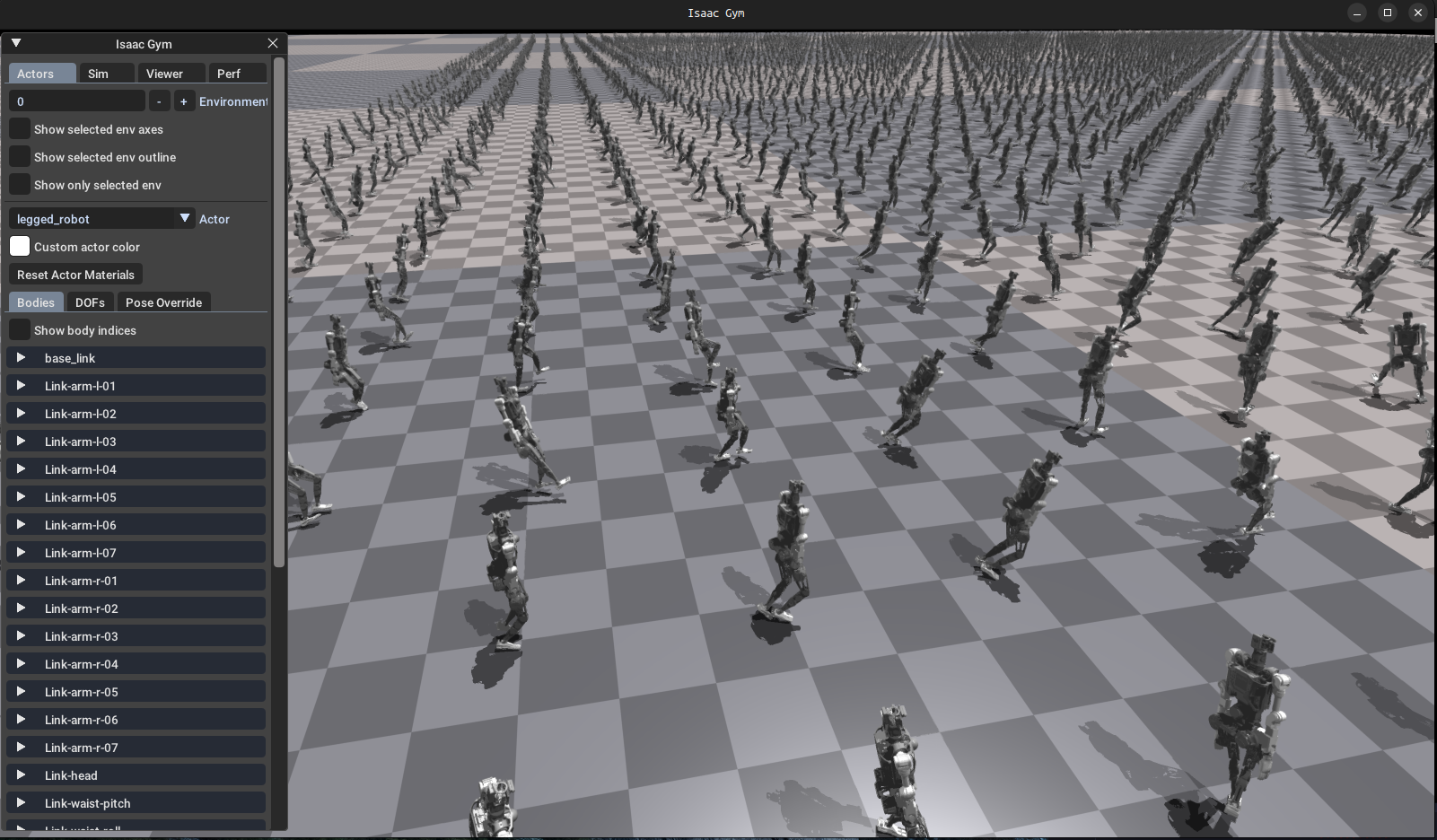
Task: Minimize the Isaac Gym window
Action: point(1357,13)
